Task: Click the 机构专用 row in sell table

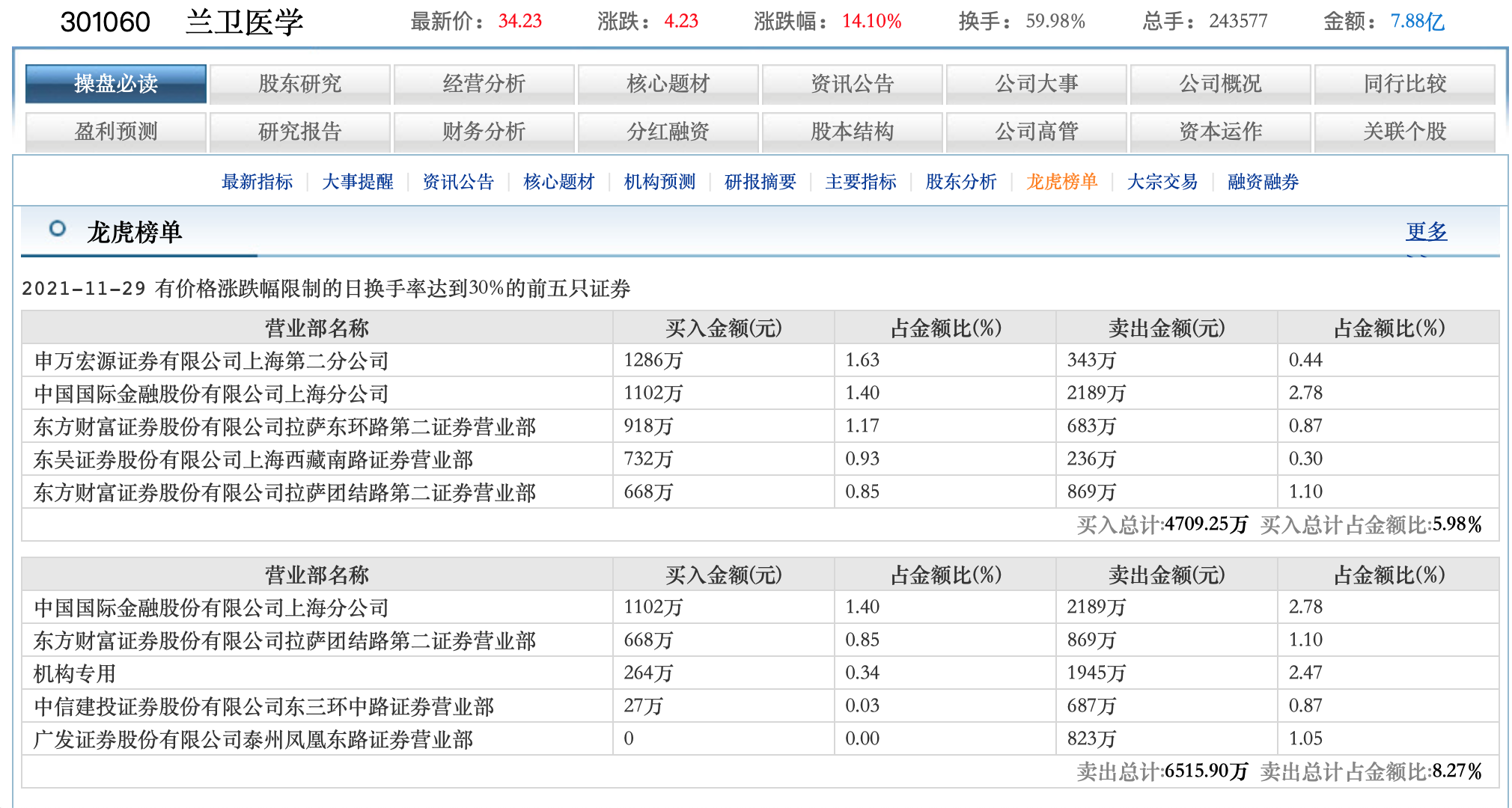Action: [75, 673]
